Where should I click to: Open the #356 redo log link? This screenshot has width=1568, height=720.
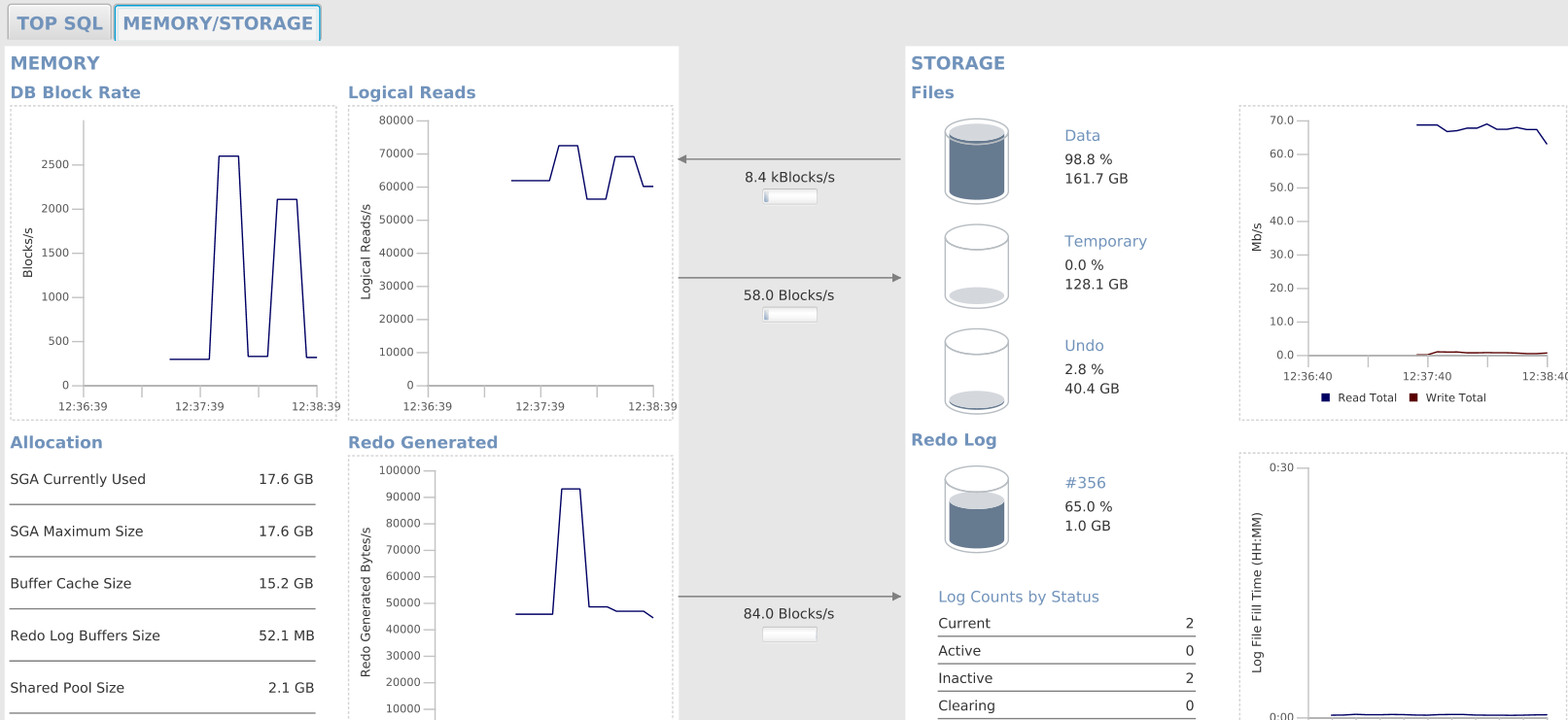(1085, 483)
